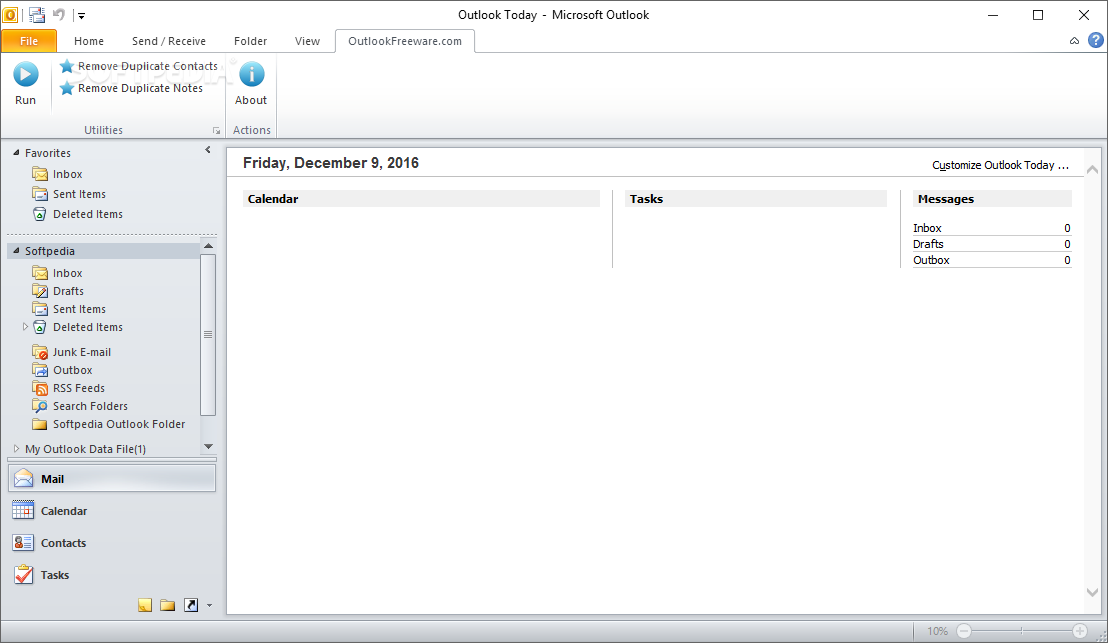Click the 10% zoom level indicator

(938, 631)
